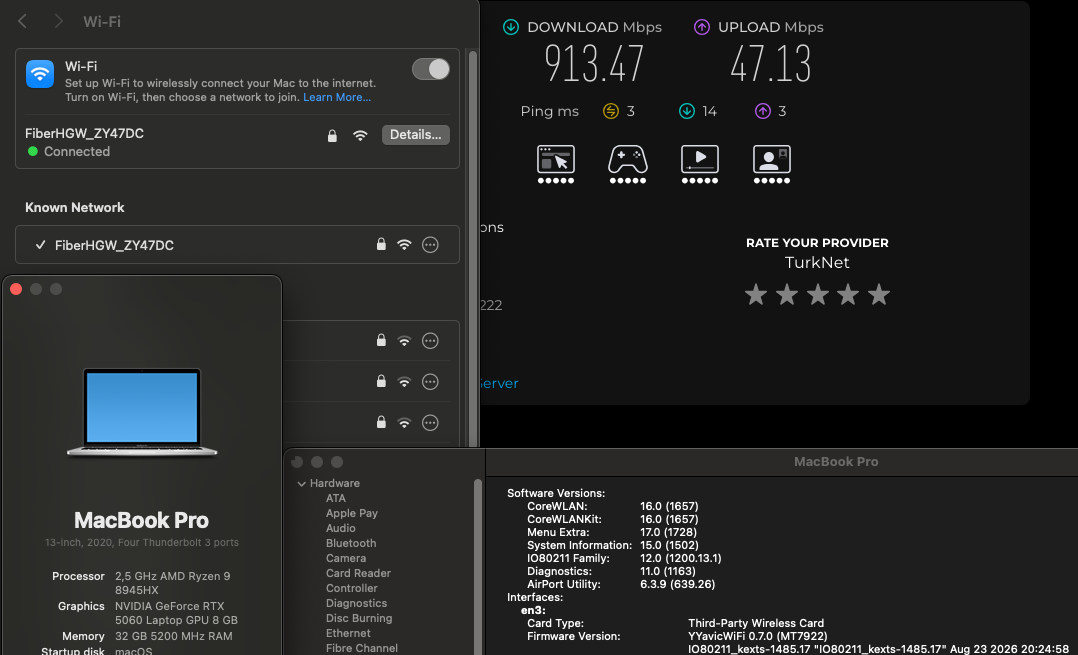Viewport: 1078px width, 655px height.
Task: Close the About This Mac window
Action: (x=16, y=289)
